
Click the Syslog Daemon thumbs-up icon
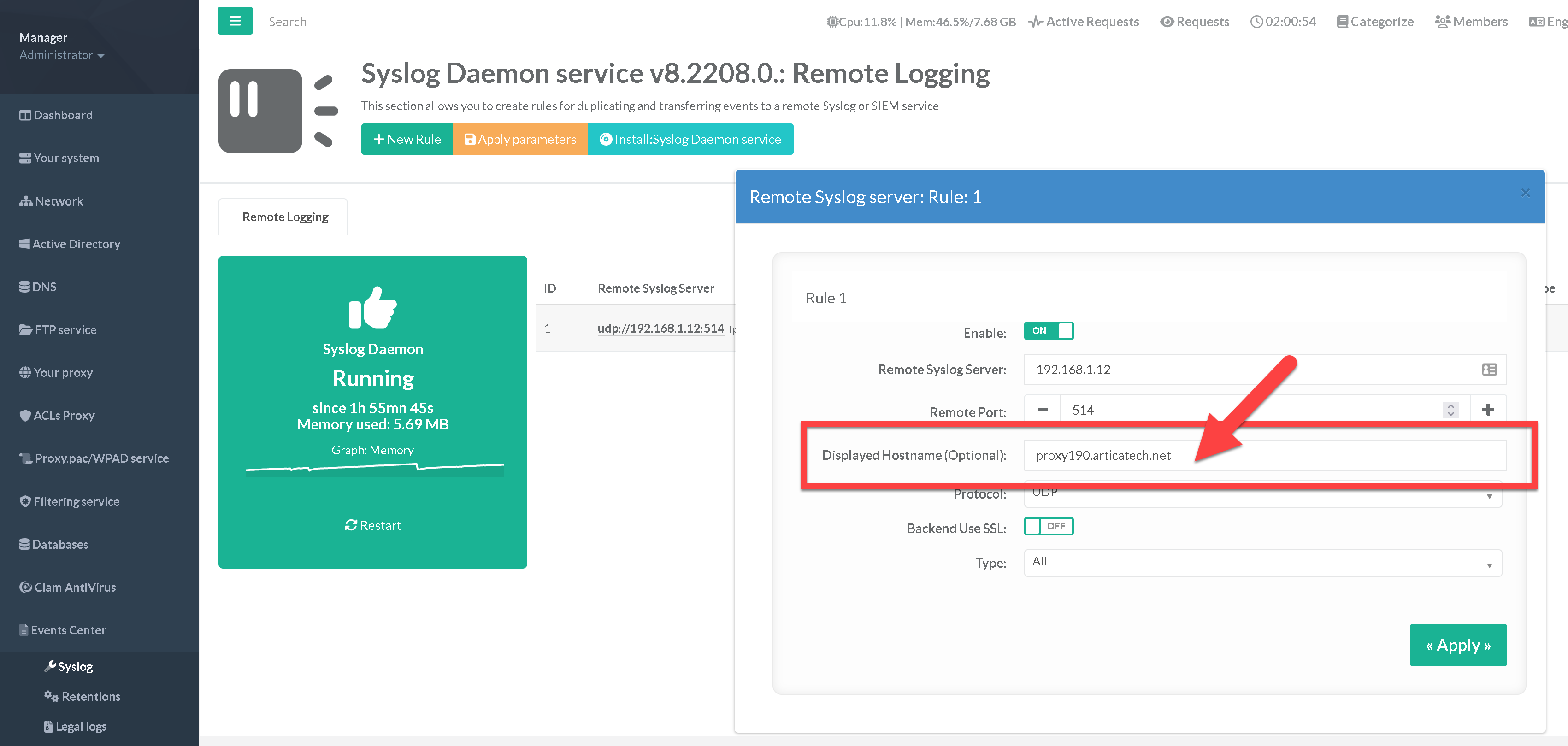point(372,308)
